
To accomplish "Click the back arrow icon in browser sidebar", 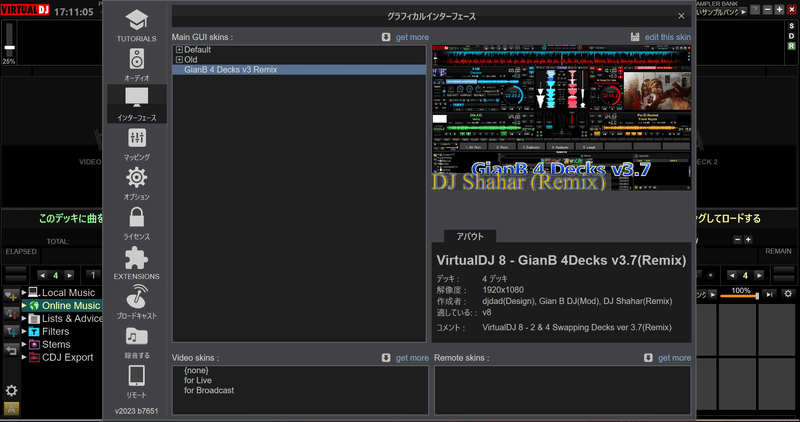I will tap(11, 350).
